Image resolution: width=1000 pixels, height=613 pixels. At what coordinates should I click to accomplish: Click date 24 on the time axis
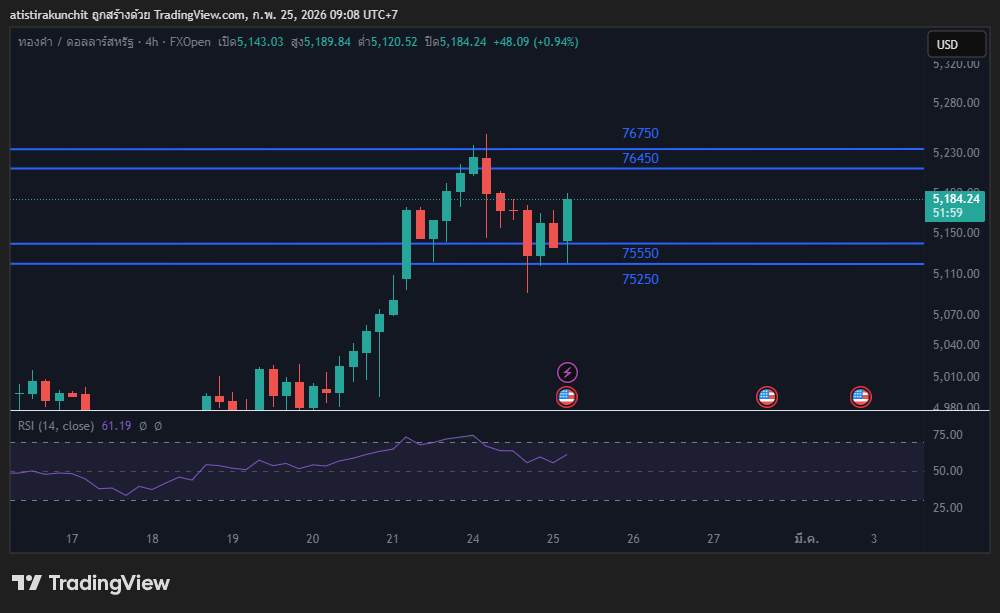point(473,539)
